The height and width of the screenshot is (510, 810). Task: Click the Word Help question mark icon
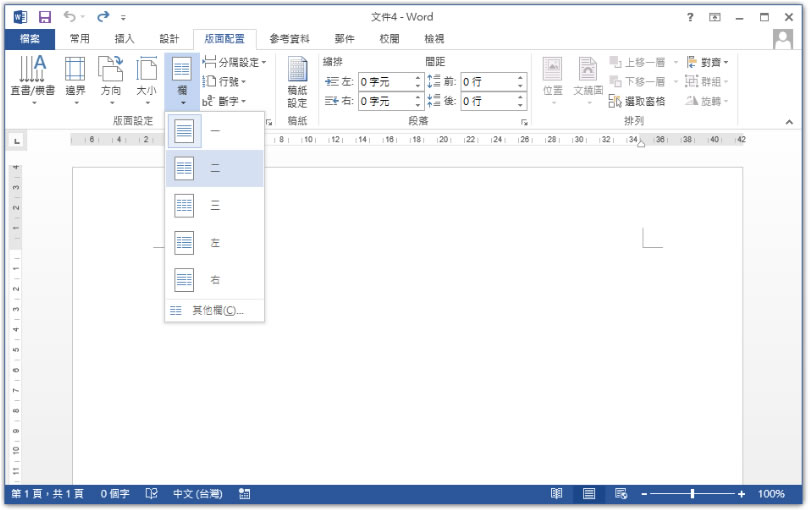[x=690, y=18]
